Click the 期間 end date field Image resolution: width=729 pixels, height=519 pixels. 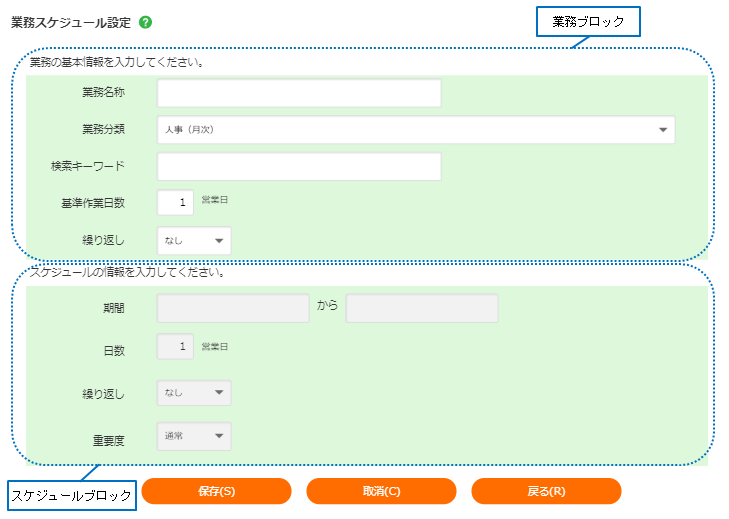422,308
